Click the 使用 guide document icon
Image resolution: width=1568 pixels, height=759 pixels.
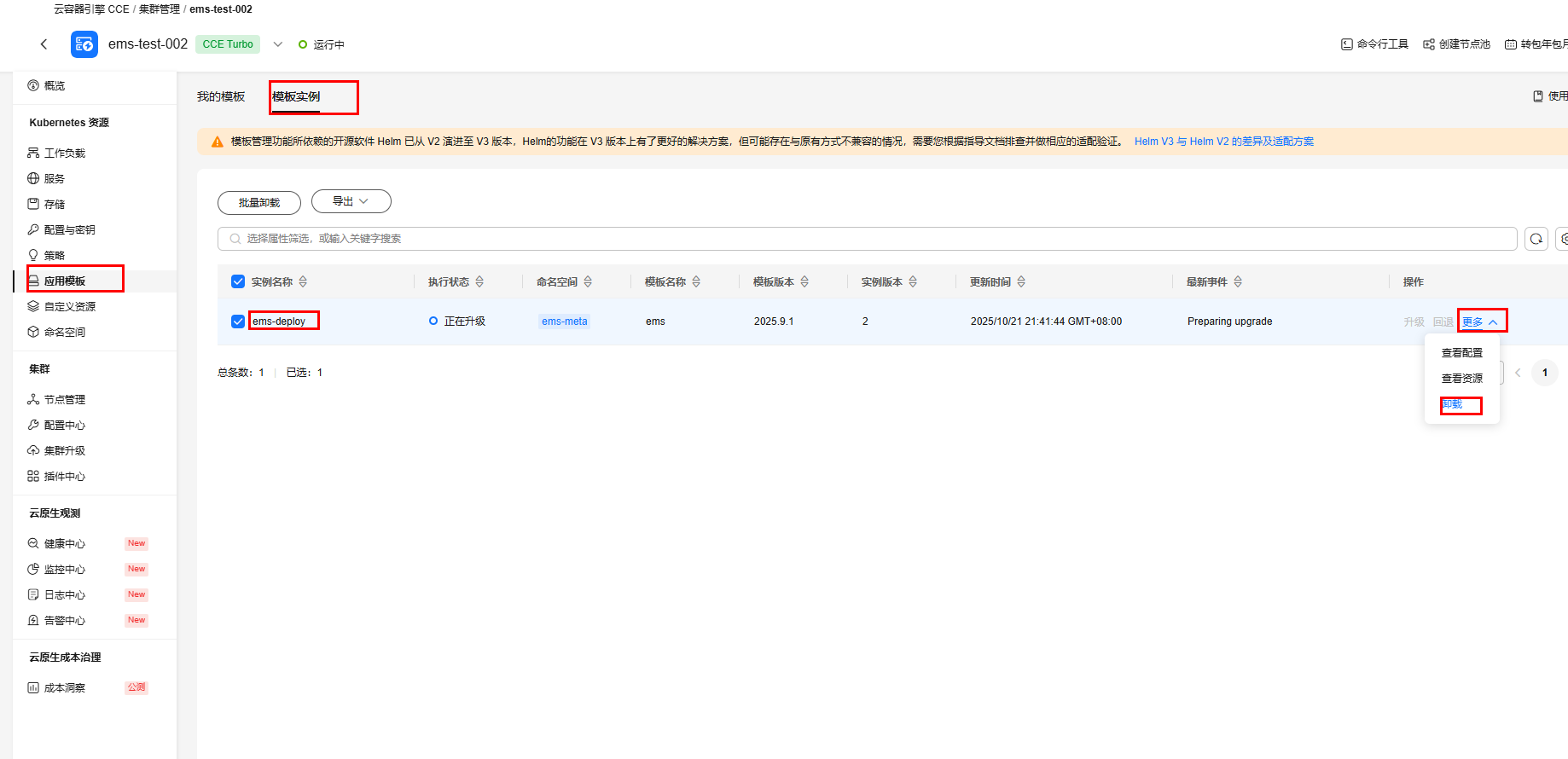pyautogui.click(x=1538, y=96)
